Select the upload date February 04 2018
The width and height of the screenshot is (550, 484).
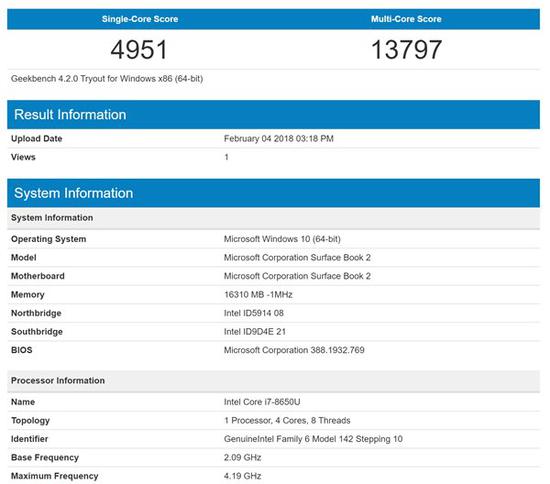click(x=279, y=139)
